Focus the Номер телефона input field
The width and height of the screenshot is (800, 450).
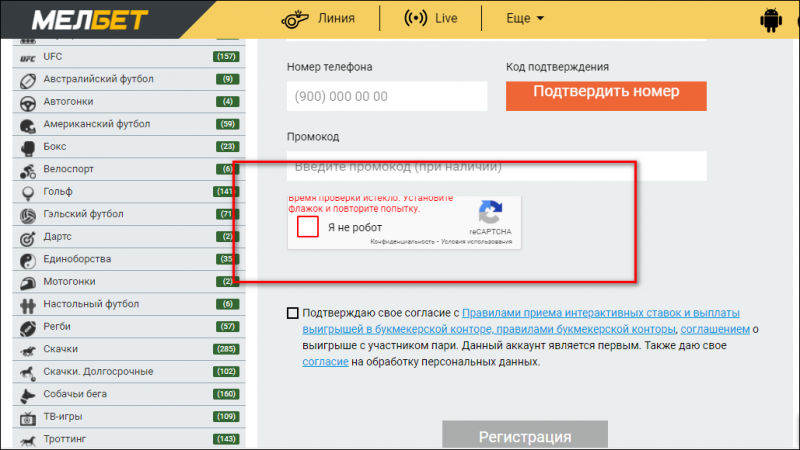[387, 96]
